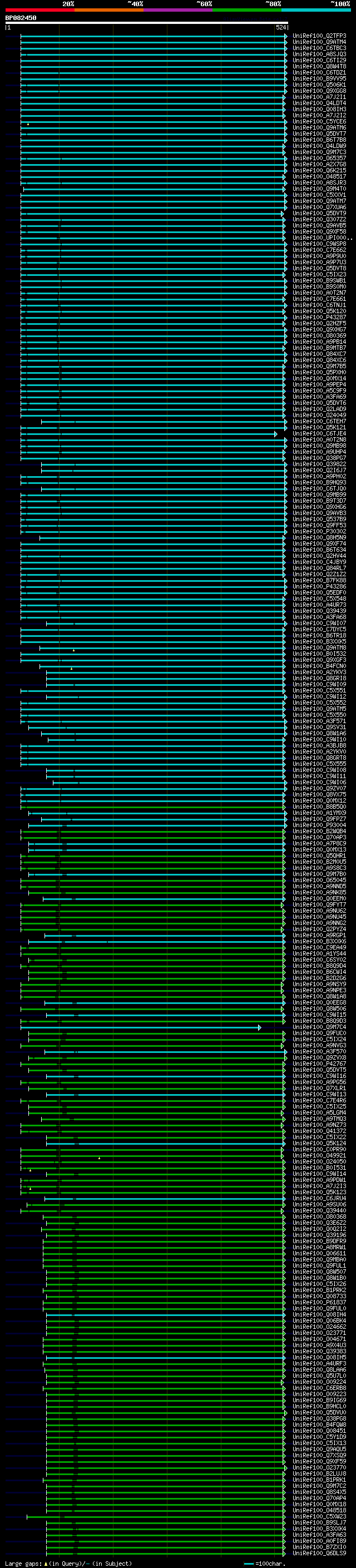Click hit label UniRef100_C6TI29

pyautogui.click(x=319, y=60)
